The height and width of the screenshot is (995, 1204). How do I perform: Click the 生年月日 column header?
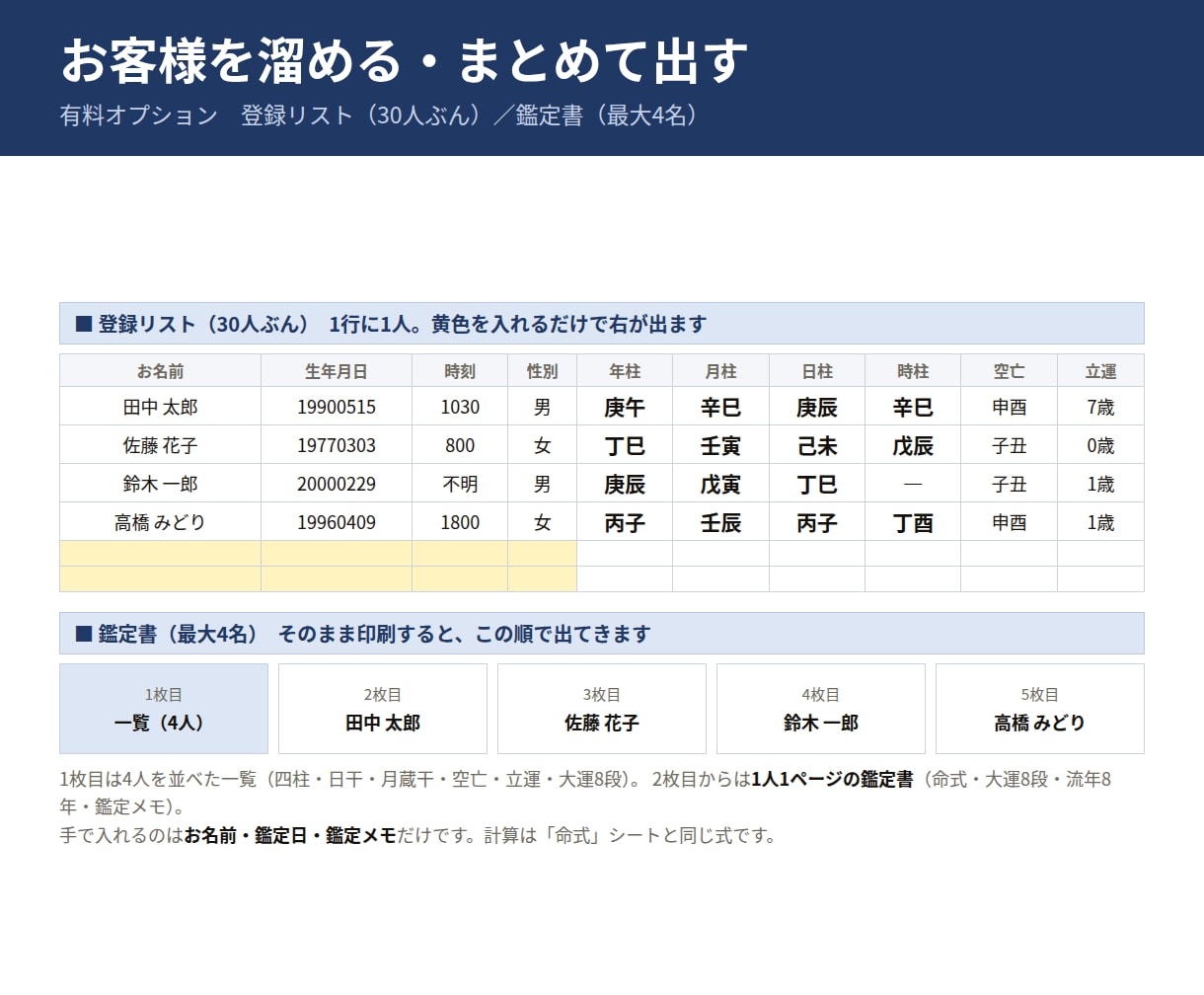(337, 371)
